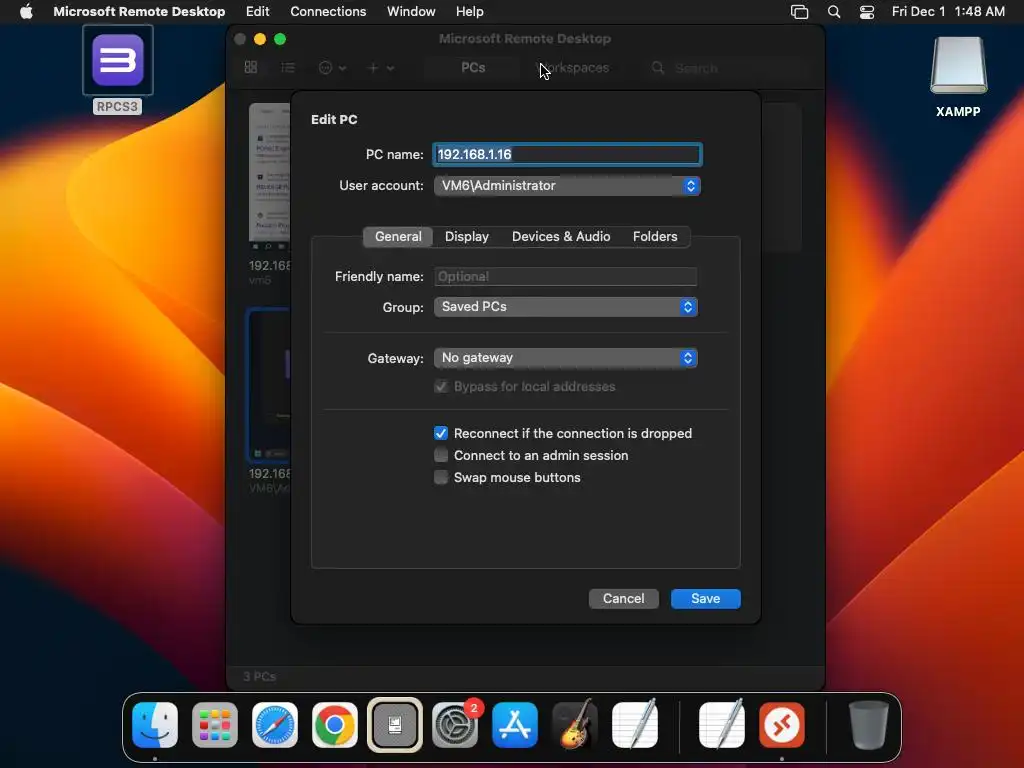The height and width of the screenshot is (768, 1024).
Task: Open the Group dropdown showing Saved PCs
Action: [566, 307]
